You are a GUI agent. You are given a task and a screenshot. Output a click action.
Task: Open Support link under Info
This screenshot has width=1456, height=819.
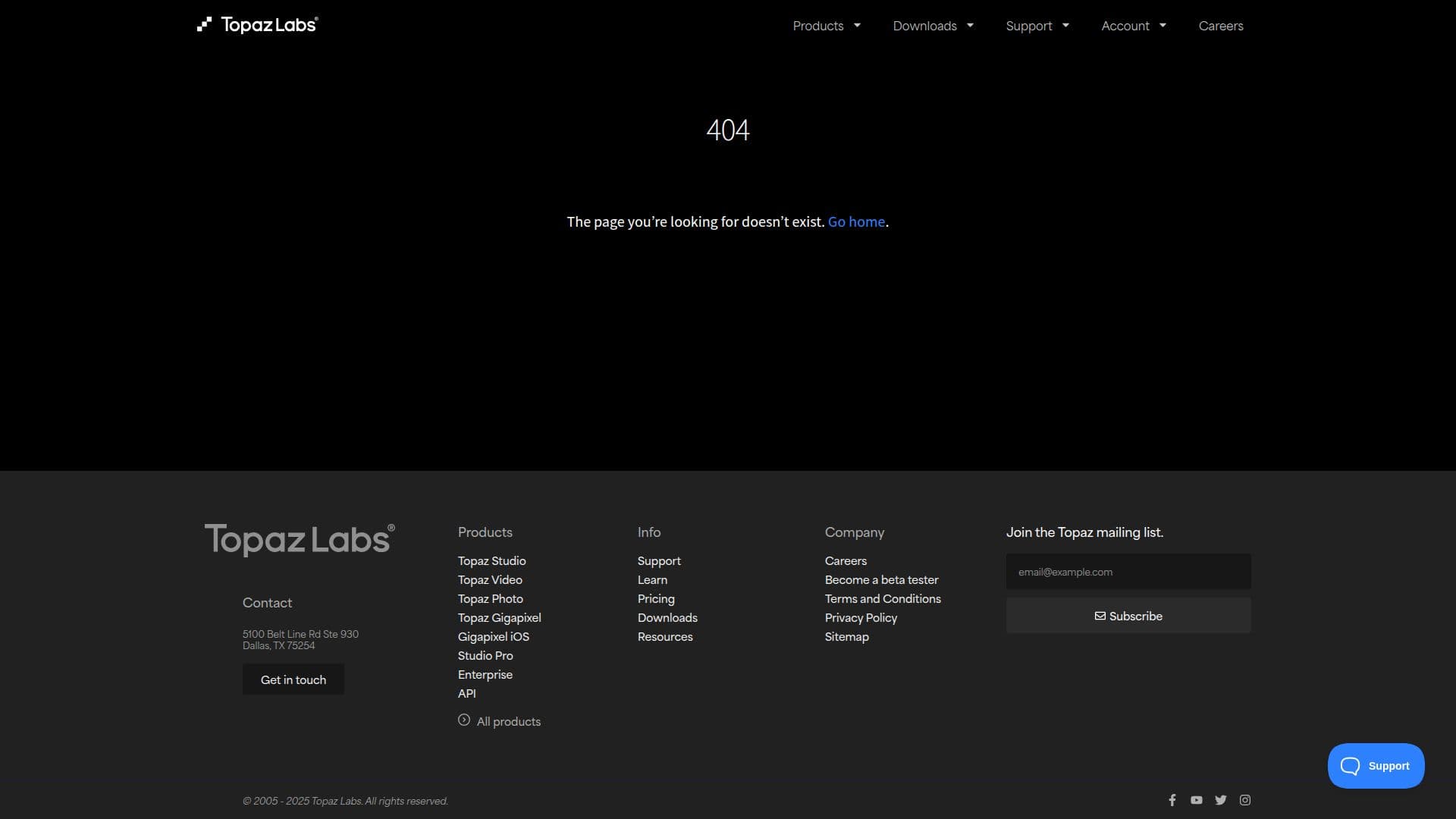coord(659,561)
